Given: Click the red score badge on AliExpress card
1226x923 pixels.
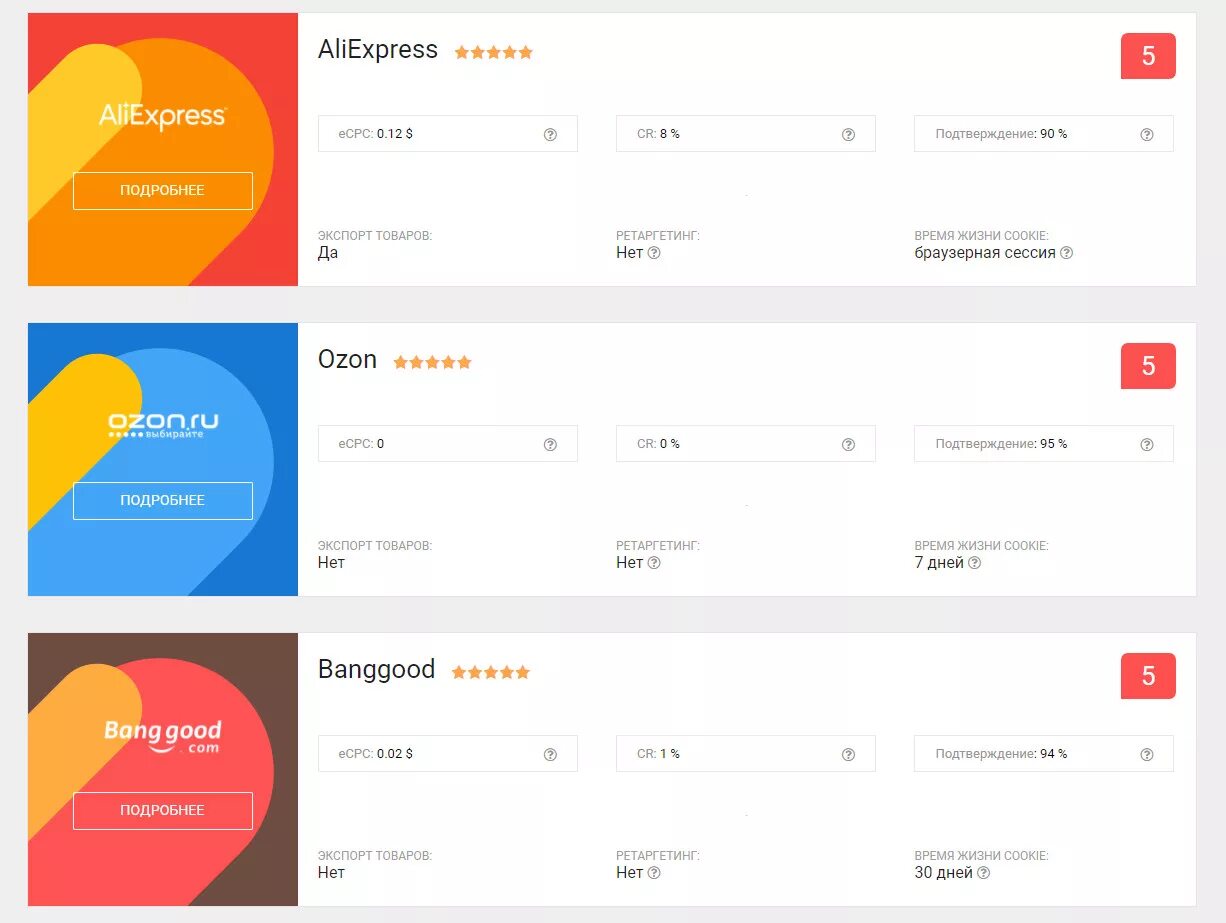Looking at the screenshot, I should (1148, 56).
